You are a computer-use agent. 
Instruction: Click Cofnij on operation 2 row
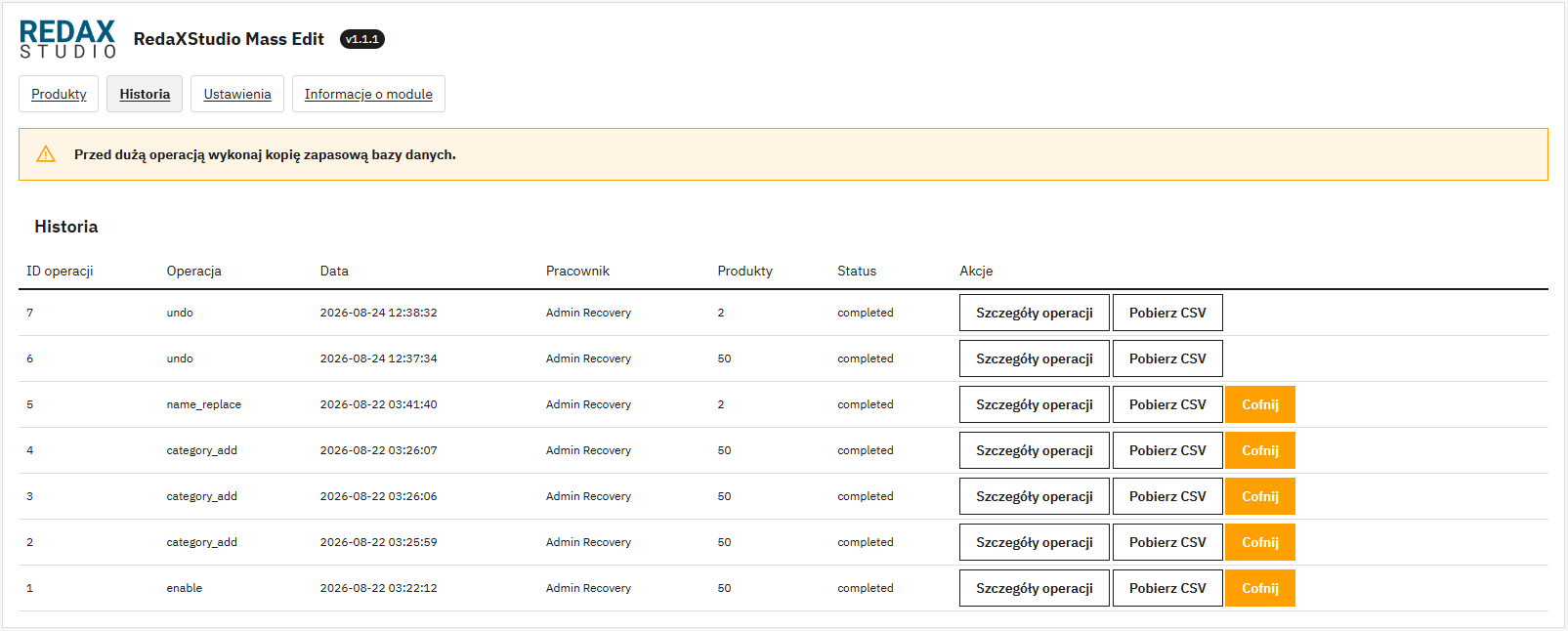click(1260, 542)
